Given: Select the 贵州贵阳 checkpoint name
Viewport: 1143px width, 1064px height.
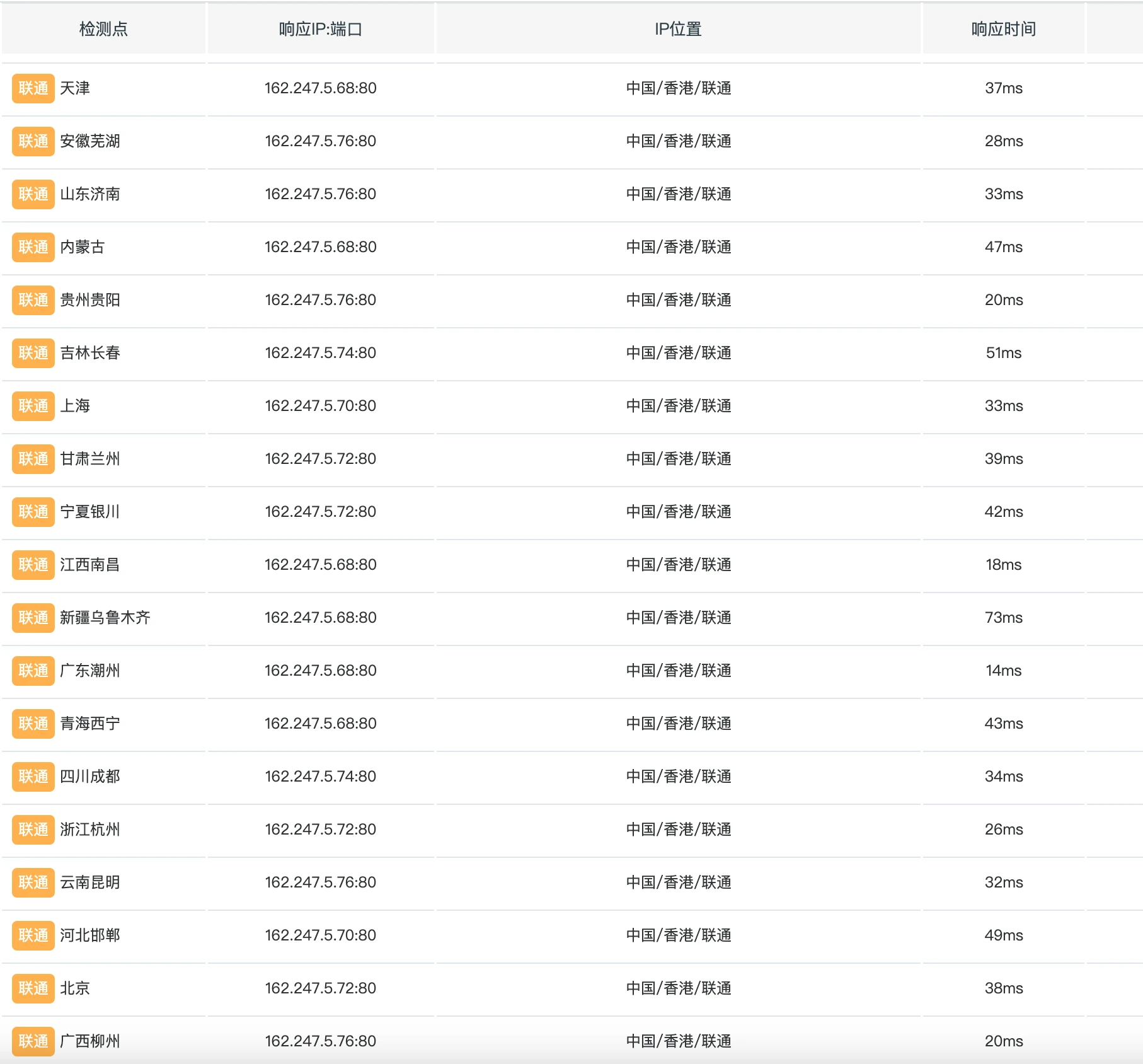Looking at the screenshot, I should 90,300.
